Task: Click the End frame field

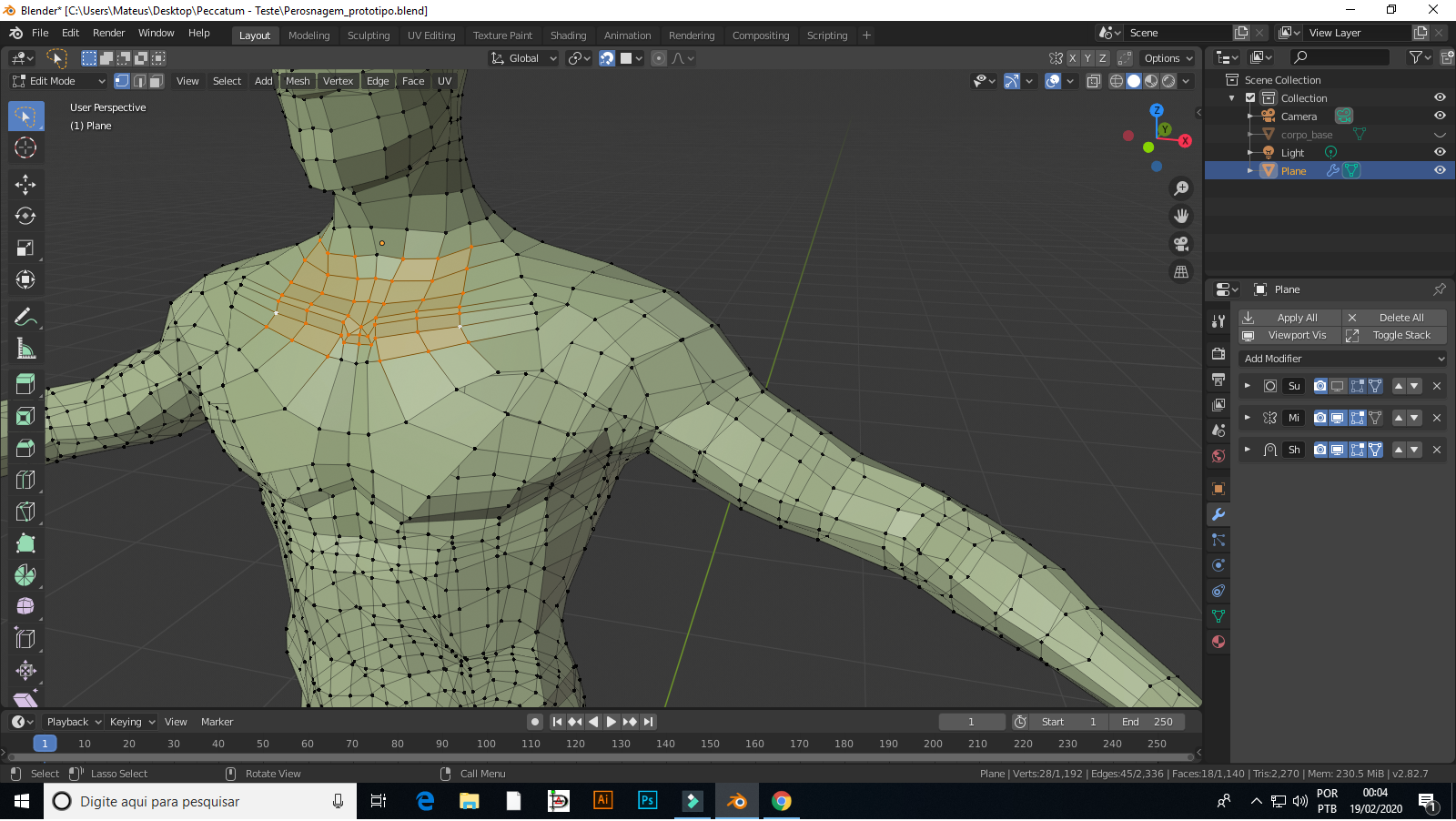Action: coord(1148,722)
